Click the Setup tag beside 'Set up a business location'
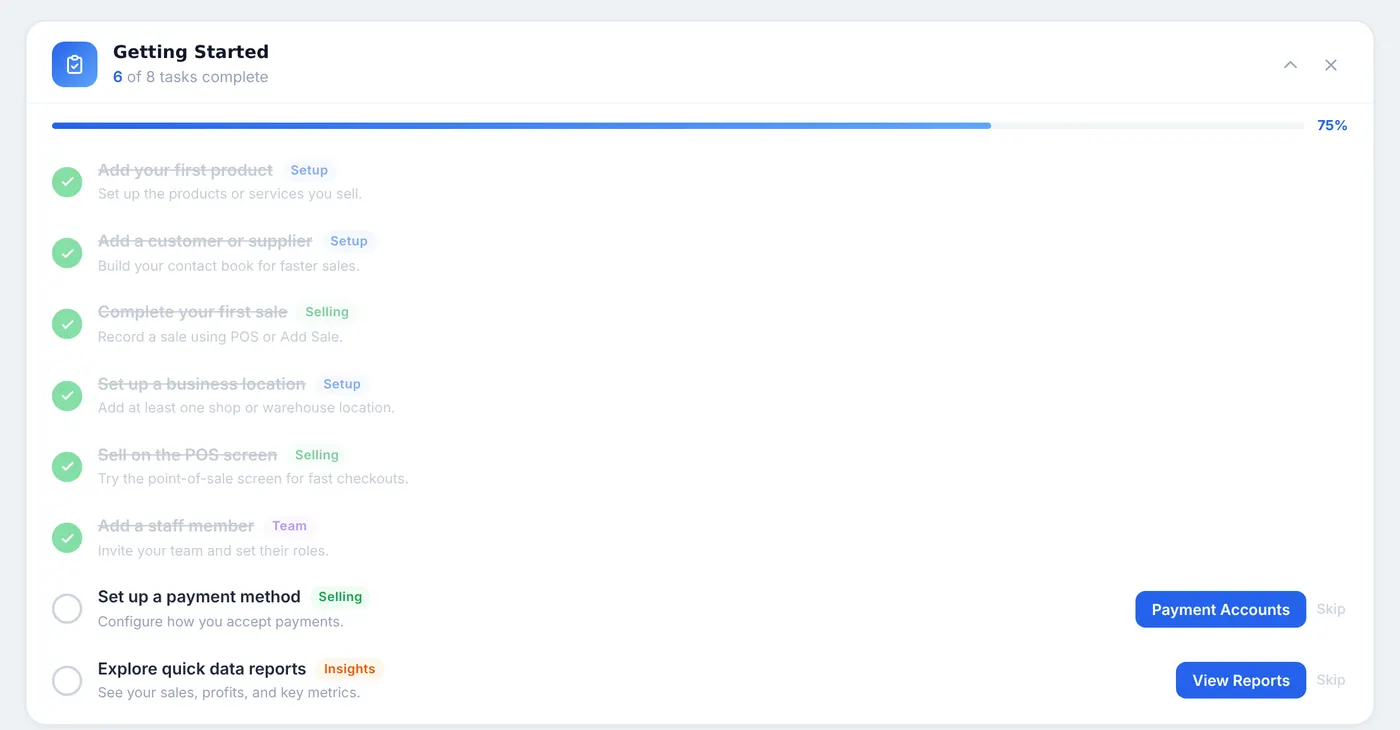The height and width of the screenshot is (730, 1400). [342, 384]
